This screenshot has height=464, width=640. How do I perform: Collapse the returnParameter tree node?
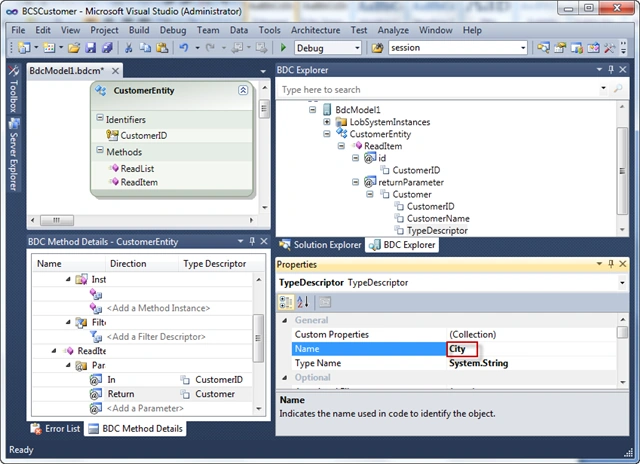pos(355,182)
